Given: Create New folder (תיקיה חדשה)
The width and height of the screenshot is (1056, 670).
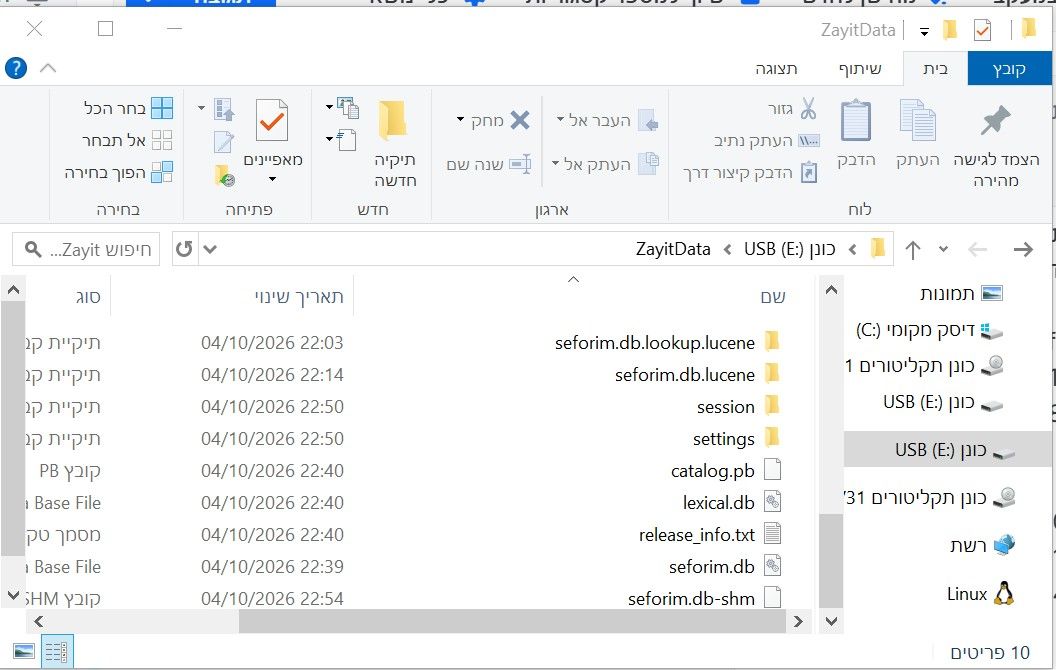Looking at the screenshot, I should point(394,143).
